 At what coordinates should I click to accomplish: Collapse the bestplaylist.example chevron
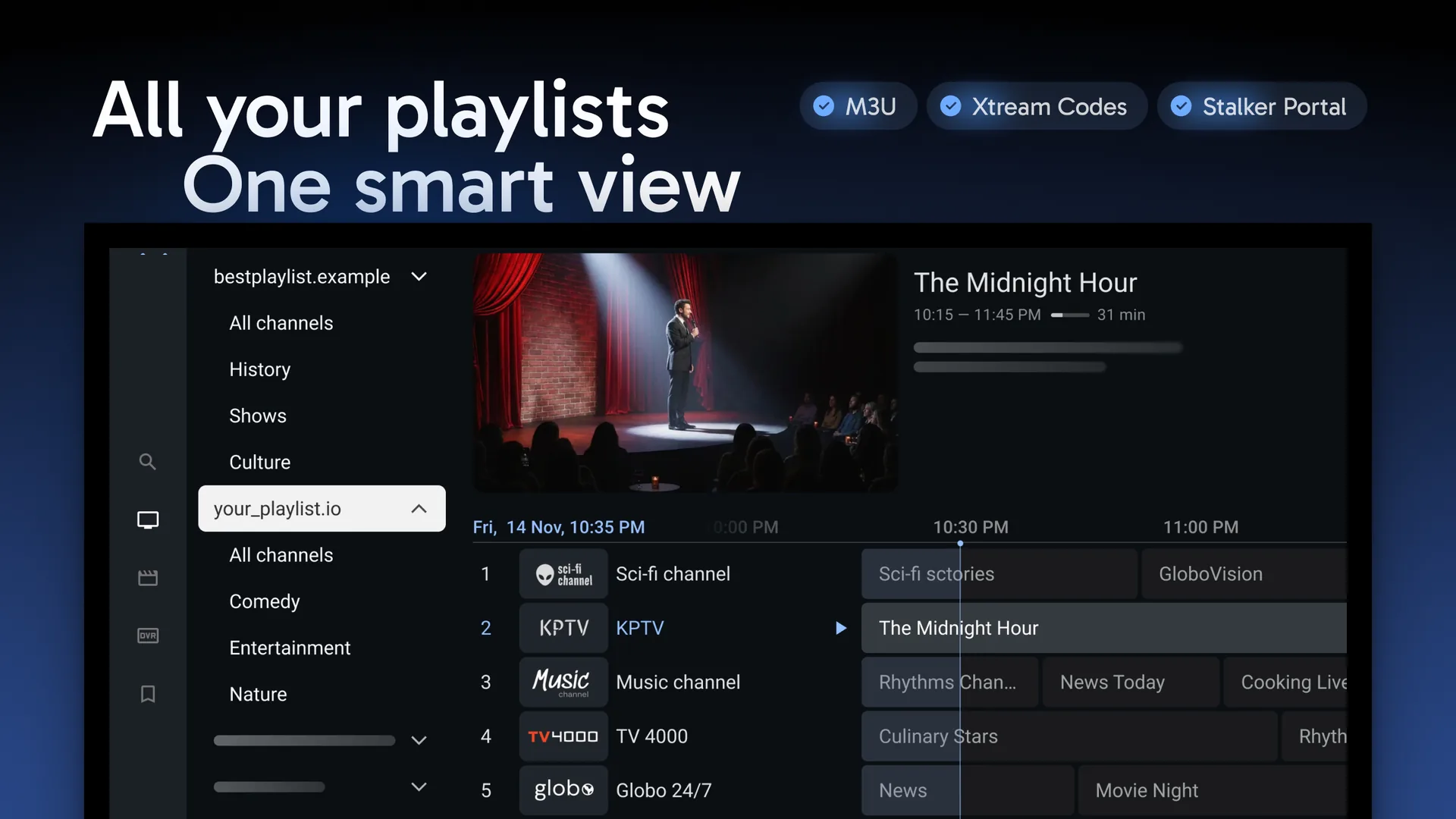point(419,277)
